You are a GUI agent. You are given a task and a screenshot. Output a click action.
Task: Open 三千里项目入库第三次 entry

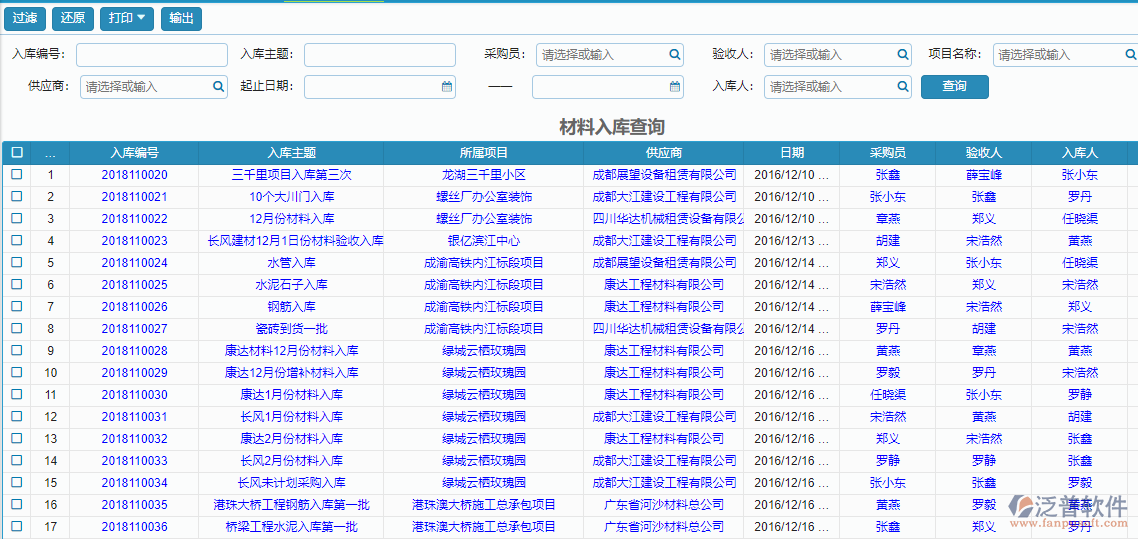click(291, 175)
